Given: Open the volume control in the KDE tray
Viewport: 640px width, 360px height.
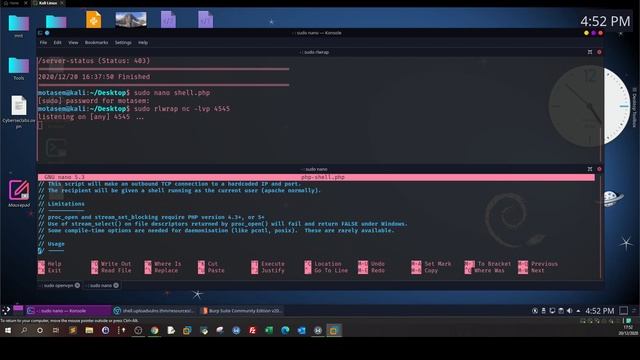Looking at the screenshot, I should pos(569,311).
